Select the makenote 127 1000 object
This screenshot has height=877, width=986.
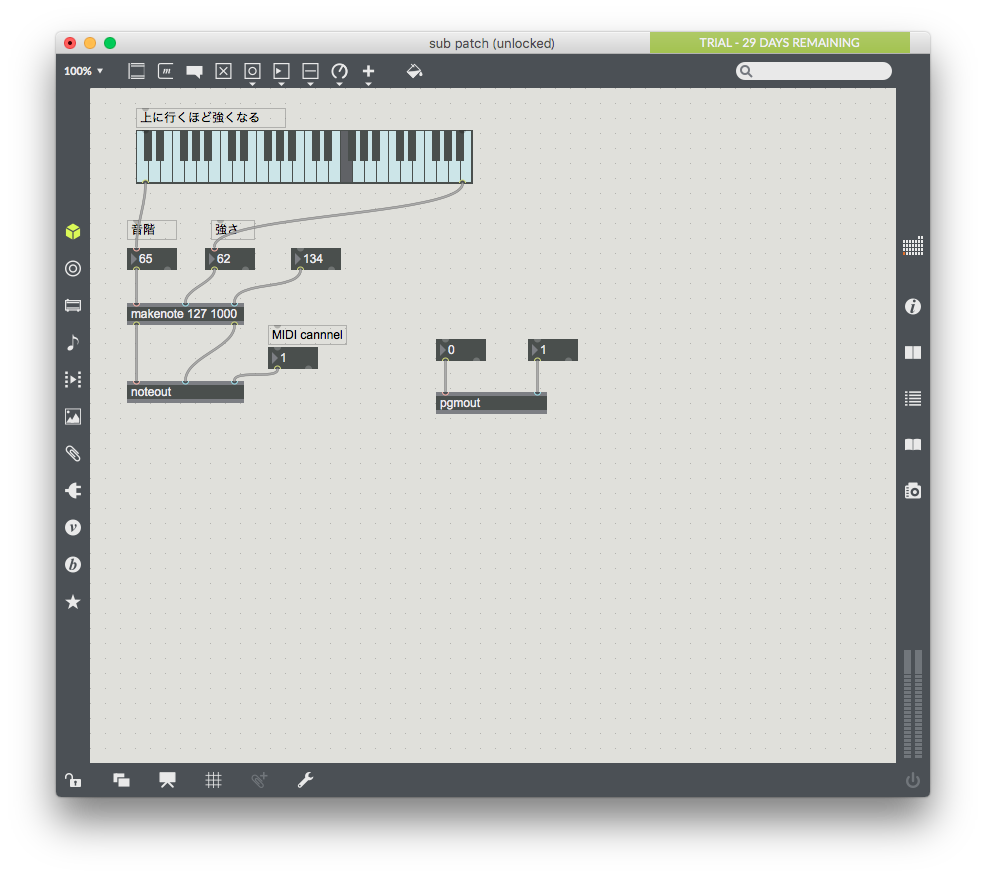[x=185, y=314]
